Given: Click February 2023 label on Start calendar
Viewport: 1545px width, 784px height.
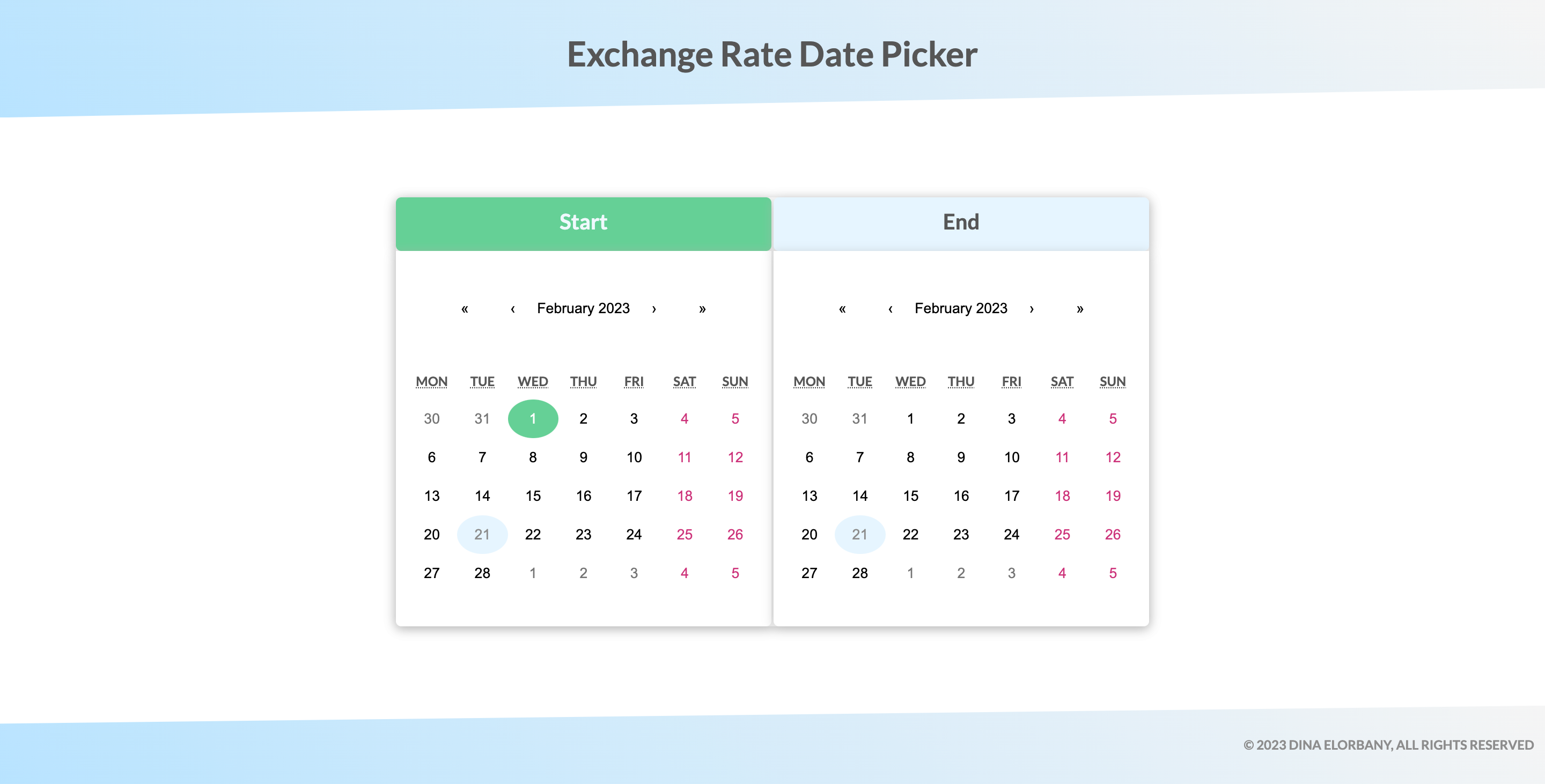Looking at the screenshot, I should click(583, 308).
